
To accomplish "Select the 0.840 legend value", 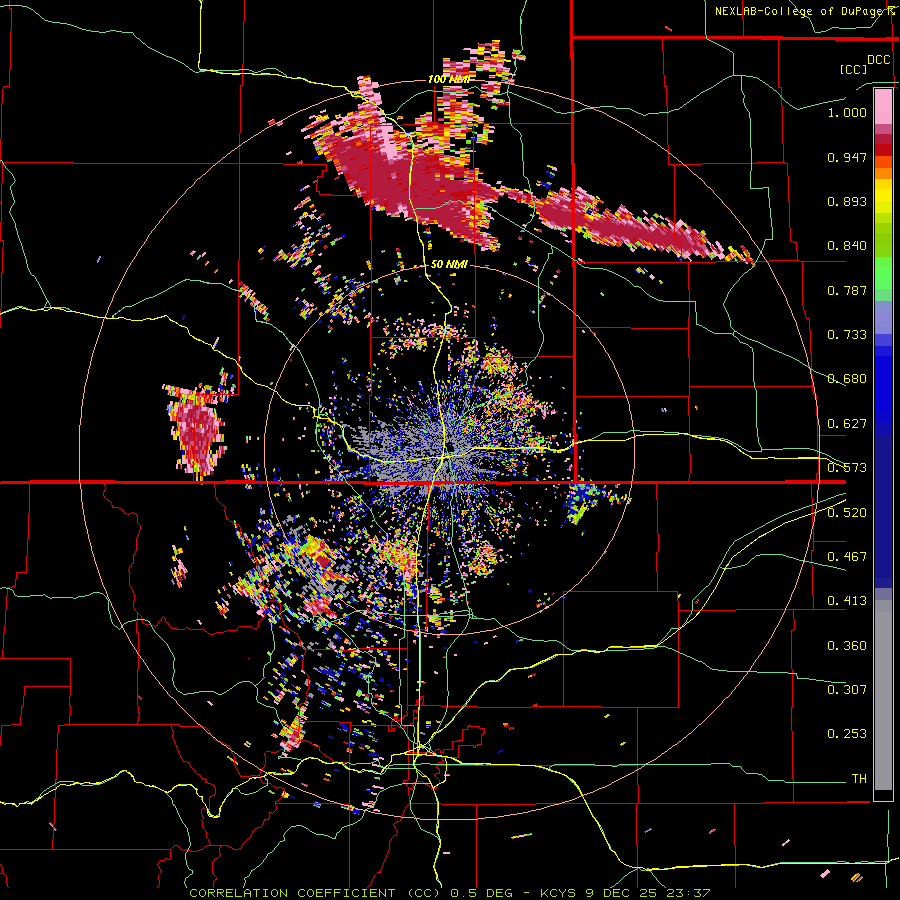I will point(847,246).
